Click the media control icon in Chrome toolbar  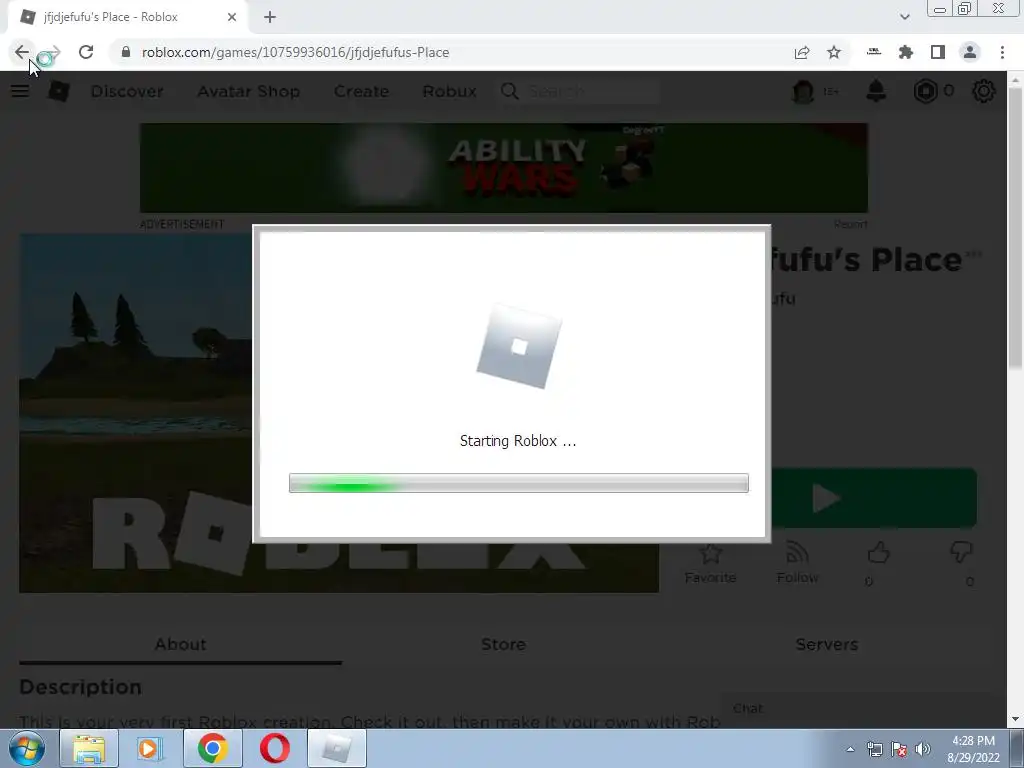tap(874, 52)
